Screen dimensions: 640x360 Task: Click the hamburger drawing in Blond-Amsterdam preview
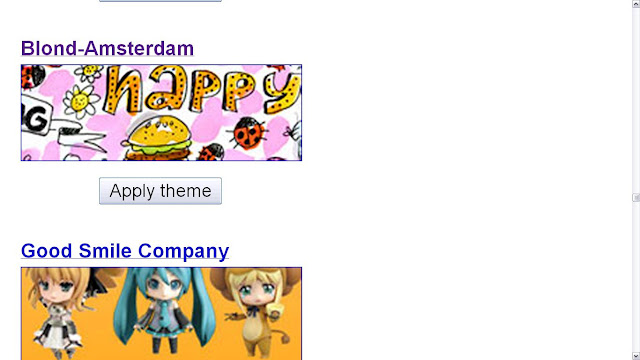[x=158, y=138]
